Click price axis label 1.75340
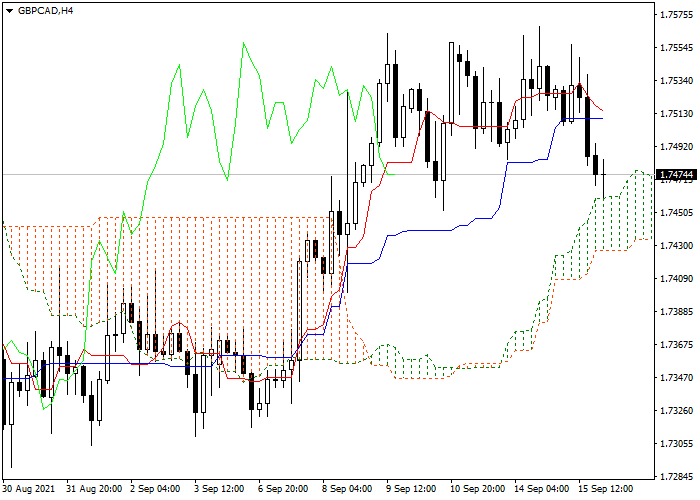 point(676,81)
